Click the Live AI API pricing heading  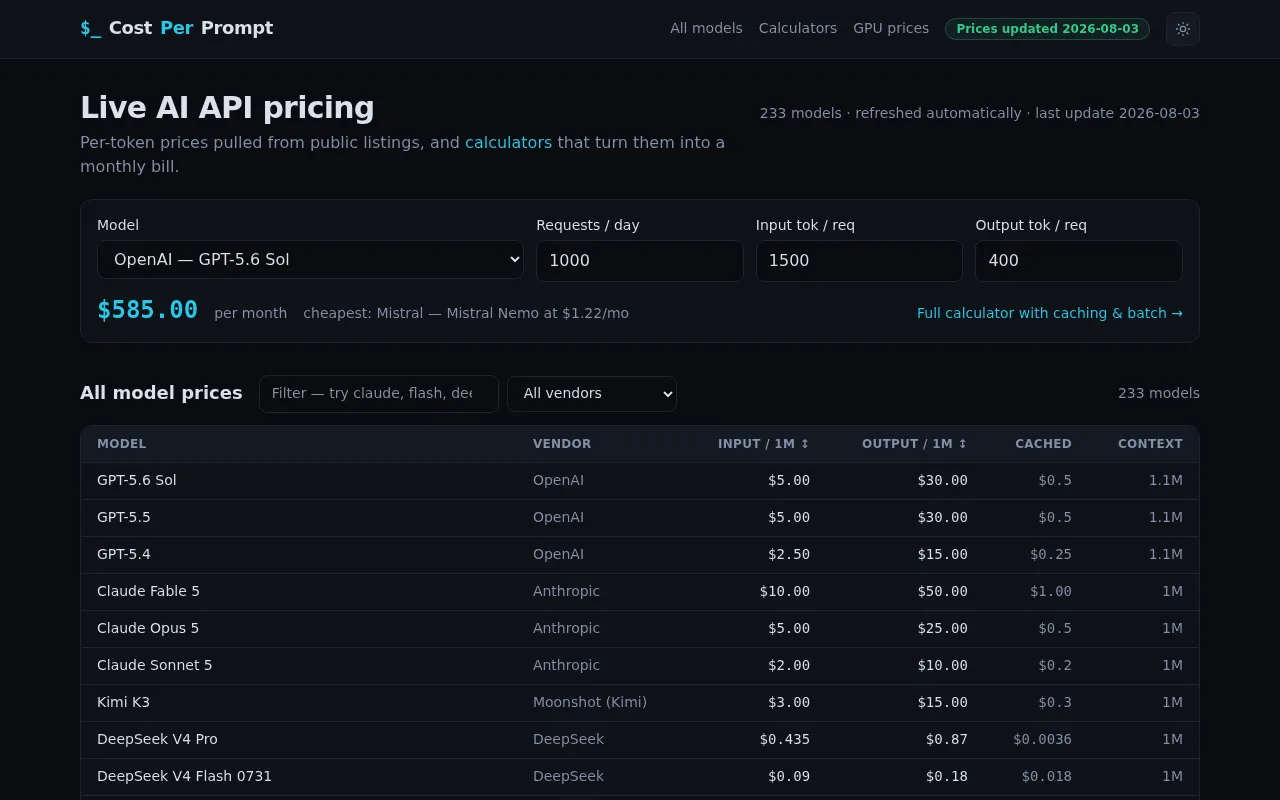click(227, 107)
